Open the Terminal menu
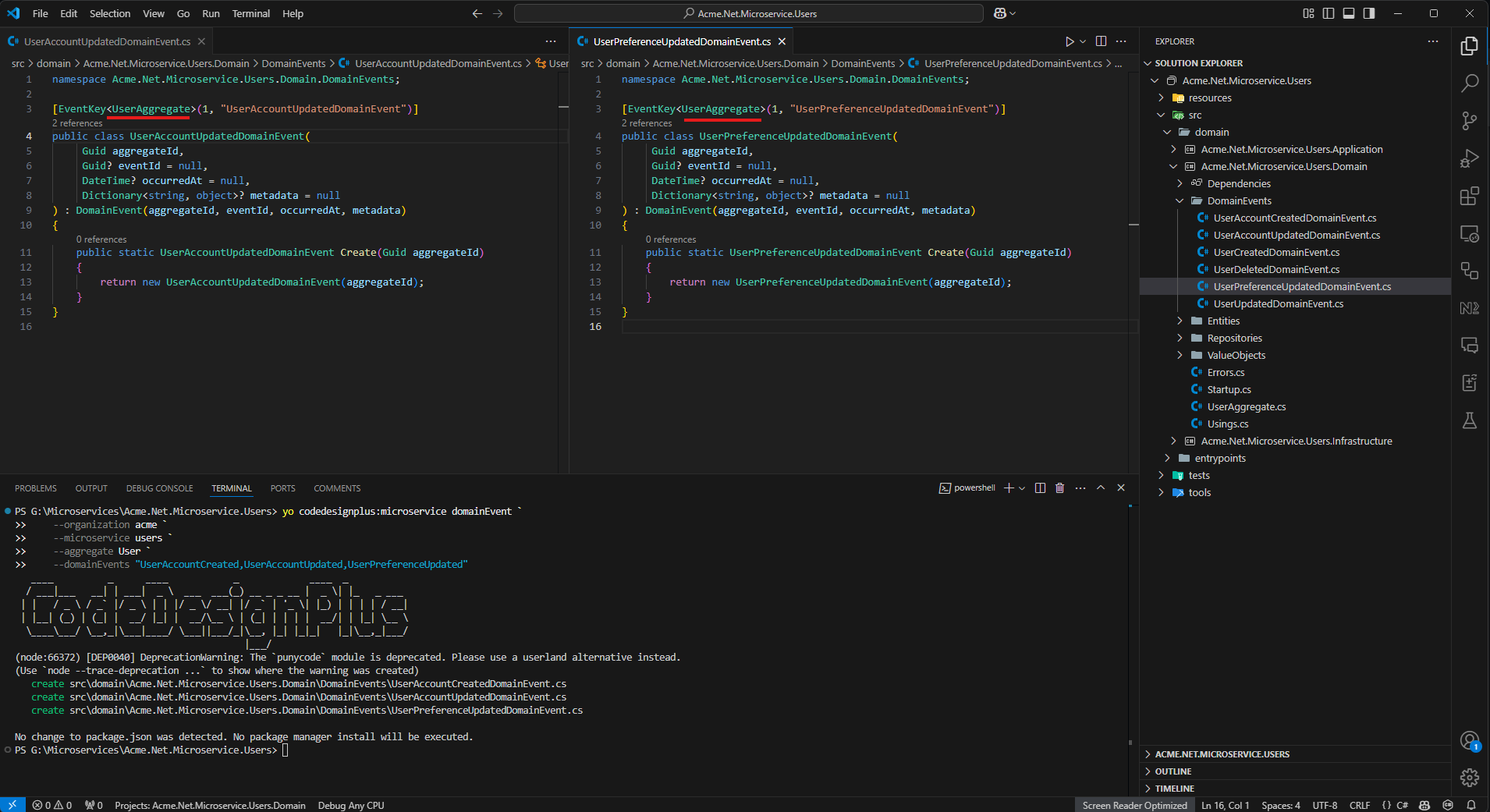The width and height of the screenshot is (1490, 812). coord(251,13)
